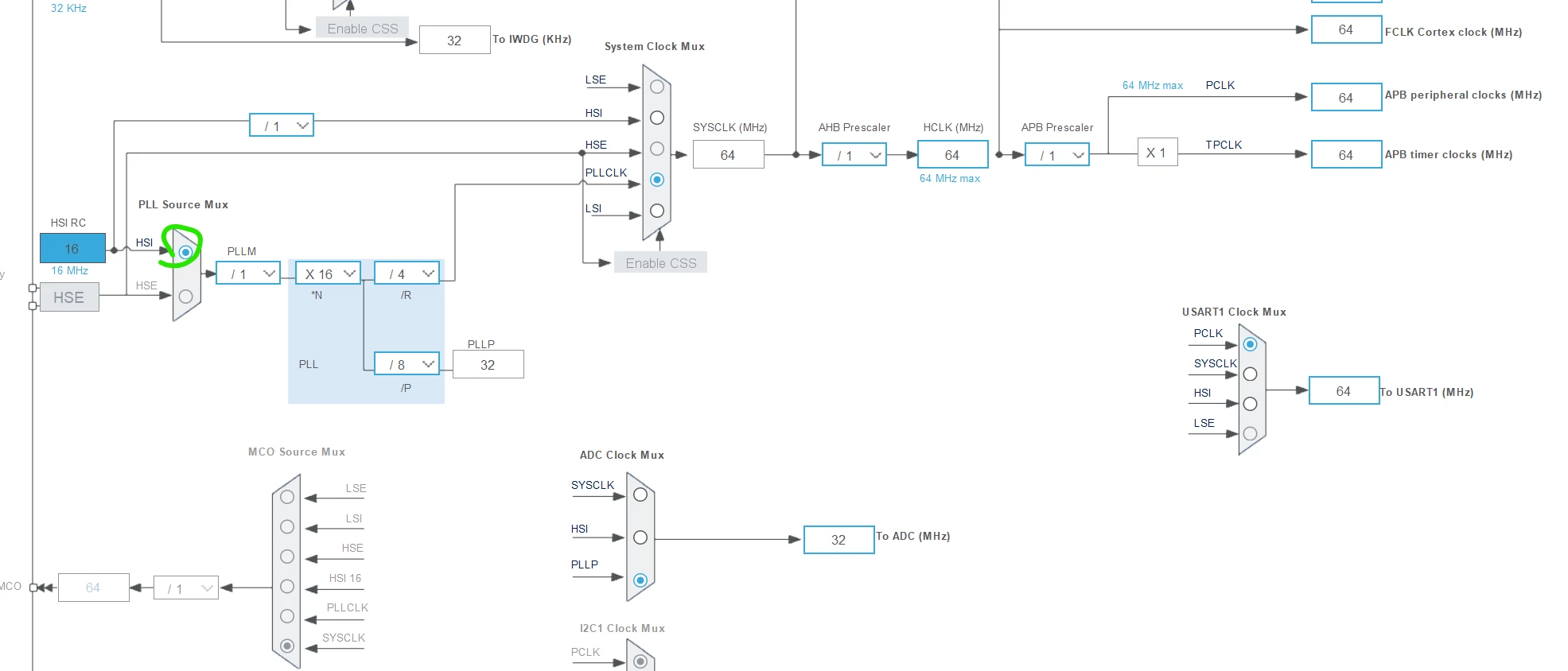The image size is (1568, 671).
Task: Select PCLK in I2C1 Clock Mux
Action: (640, 661)
